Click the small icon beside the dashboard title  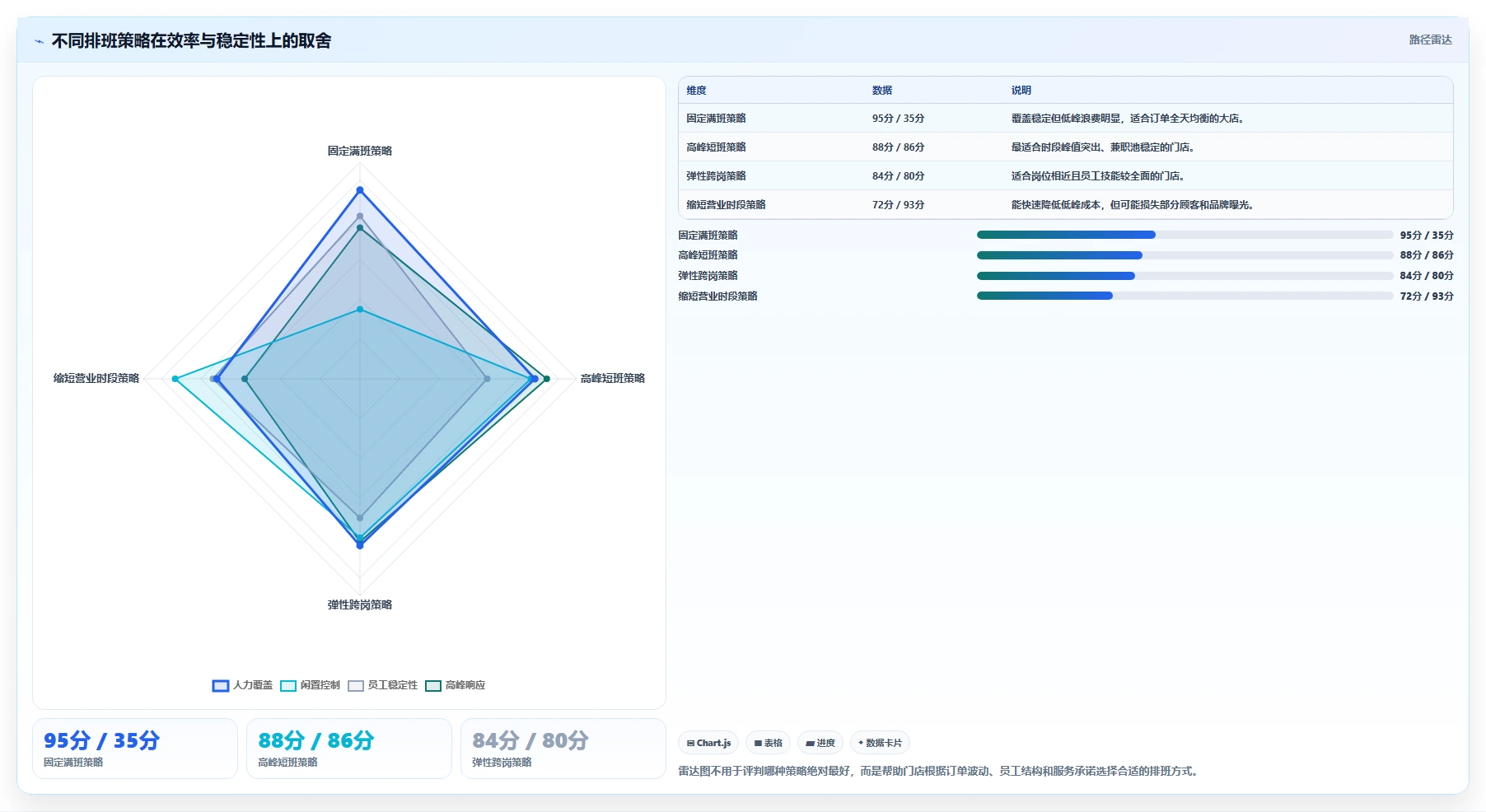click(39, 41)
